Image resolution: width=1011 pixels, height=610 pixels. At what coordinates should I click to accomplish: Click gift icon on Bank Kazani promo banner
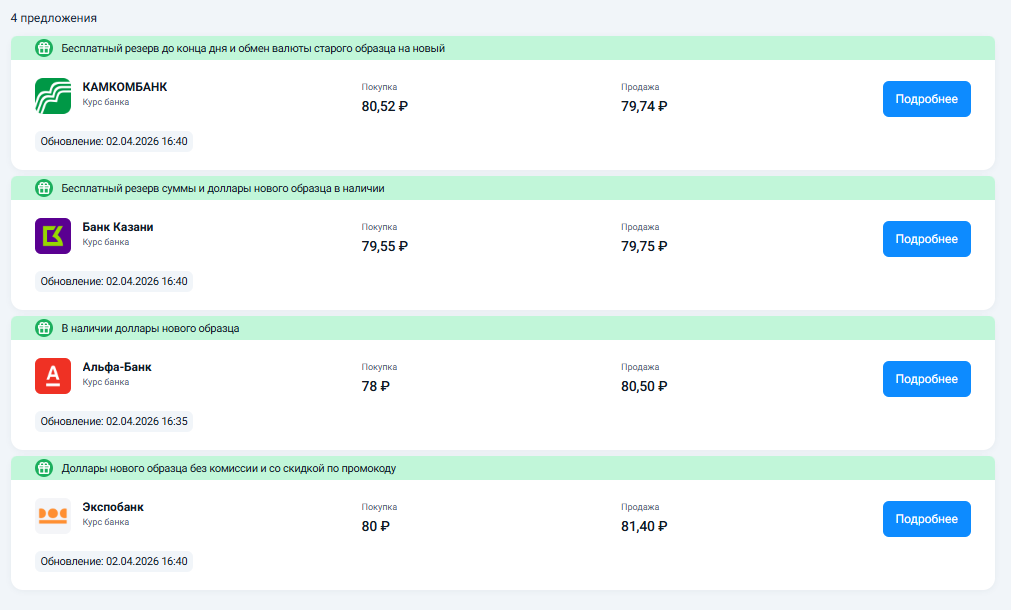44,188
